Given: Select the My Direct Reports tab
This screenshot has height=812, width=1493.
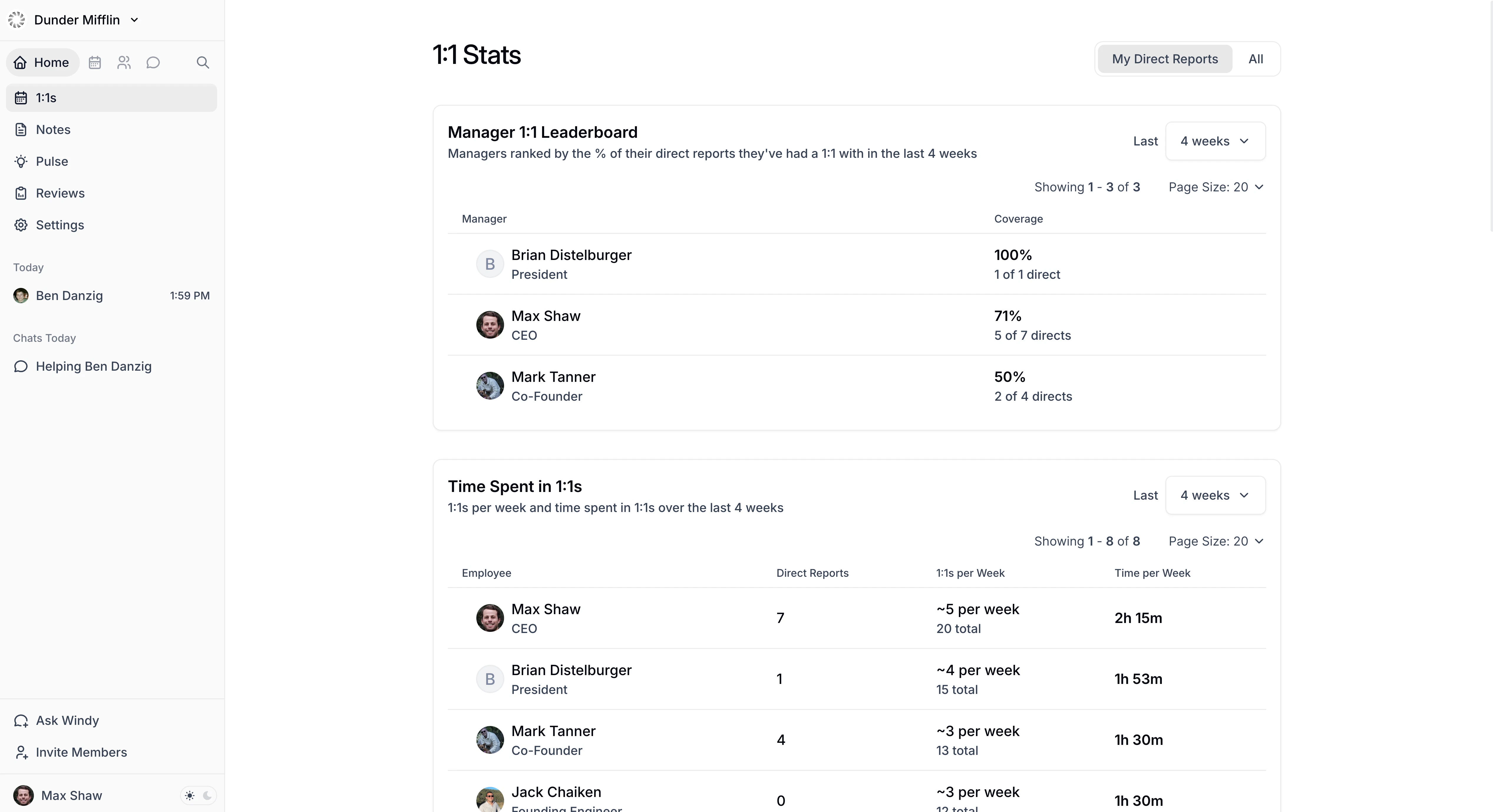Looking at the screenshot, I should pyautogui.click(x=1164, y=59).
